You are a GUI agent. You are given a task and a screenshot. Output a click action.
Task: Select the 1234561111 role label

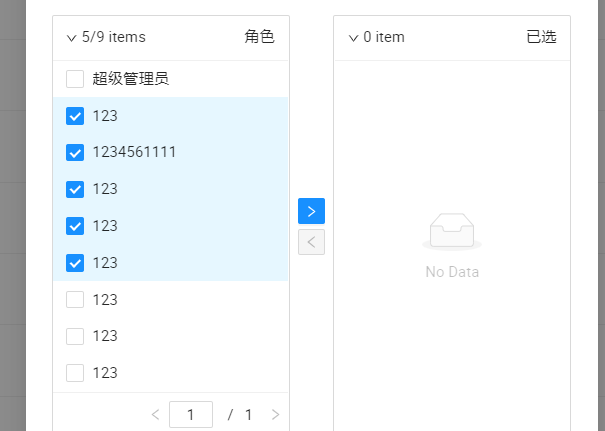tap(134, 152)
